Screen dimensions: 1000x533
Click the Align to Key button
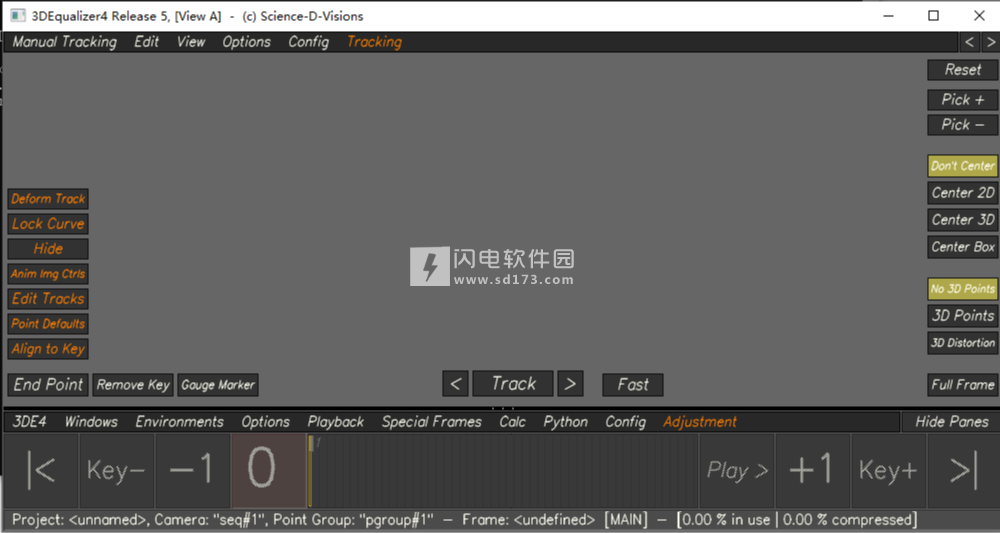coord(48,349)
